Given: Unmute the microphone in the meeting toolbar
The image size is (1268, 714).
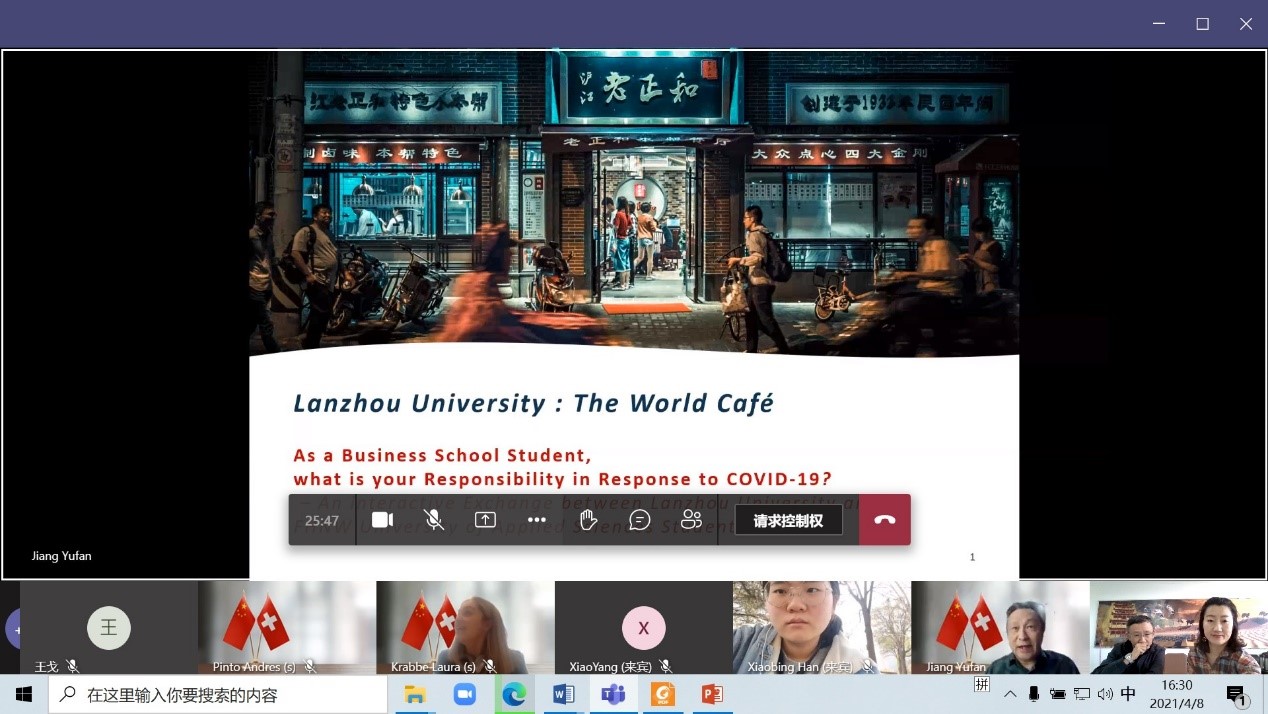Looking at the screenshot, I should click(x=434, y=520).
